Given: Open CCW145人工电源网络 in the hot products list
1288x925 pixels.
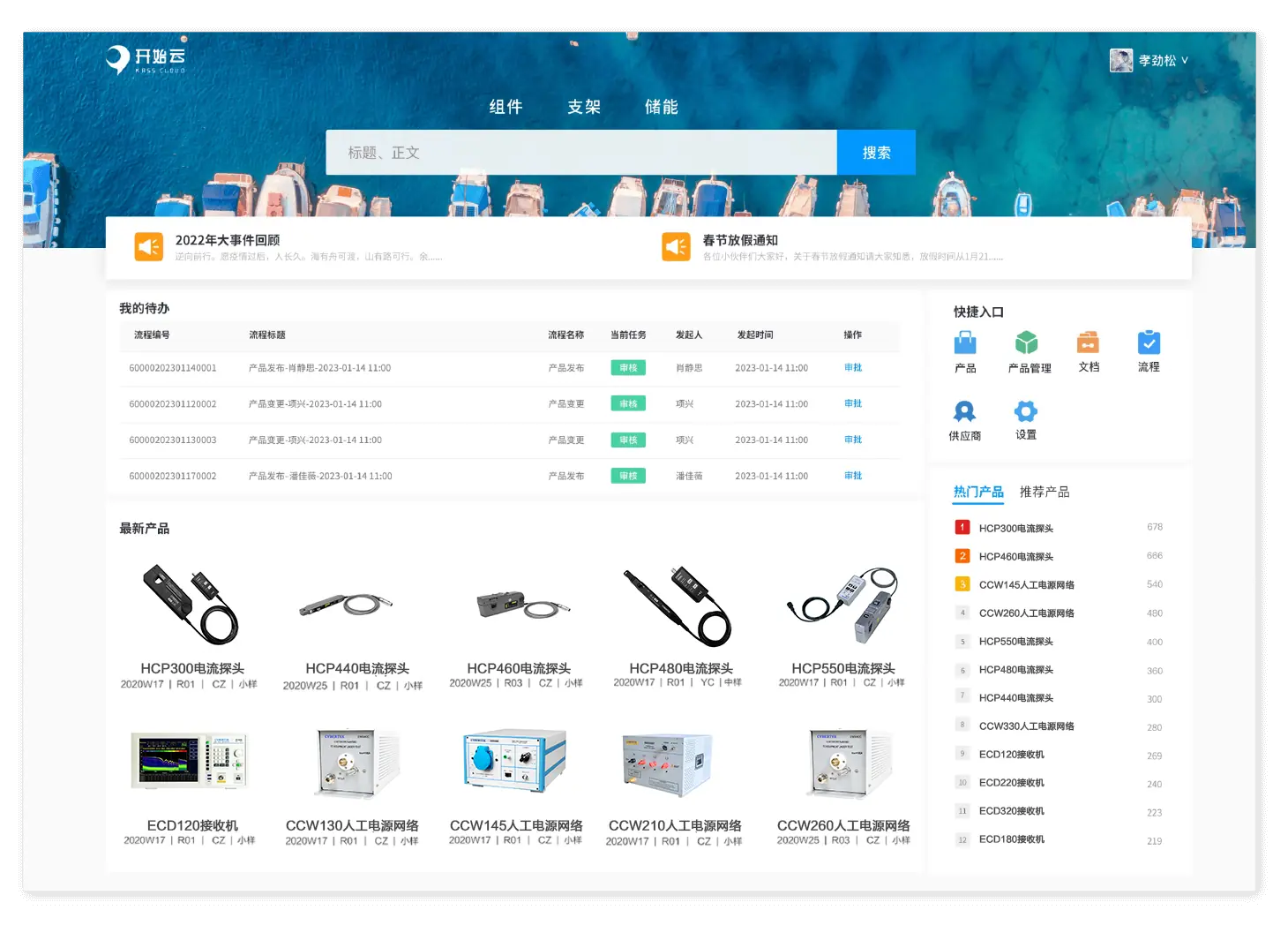Looking at the screenshot, I should coord(1026,585).
